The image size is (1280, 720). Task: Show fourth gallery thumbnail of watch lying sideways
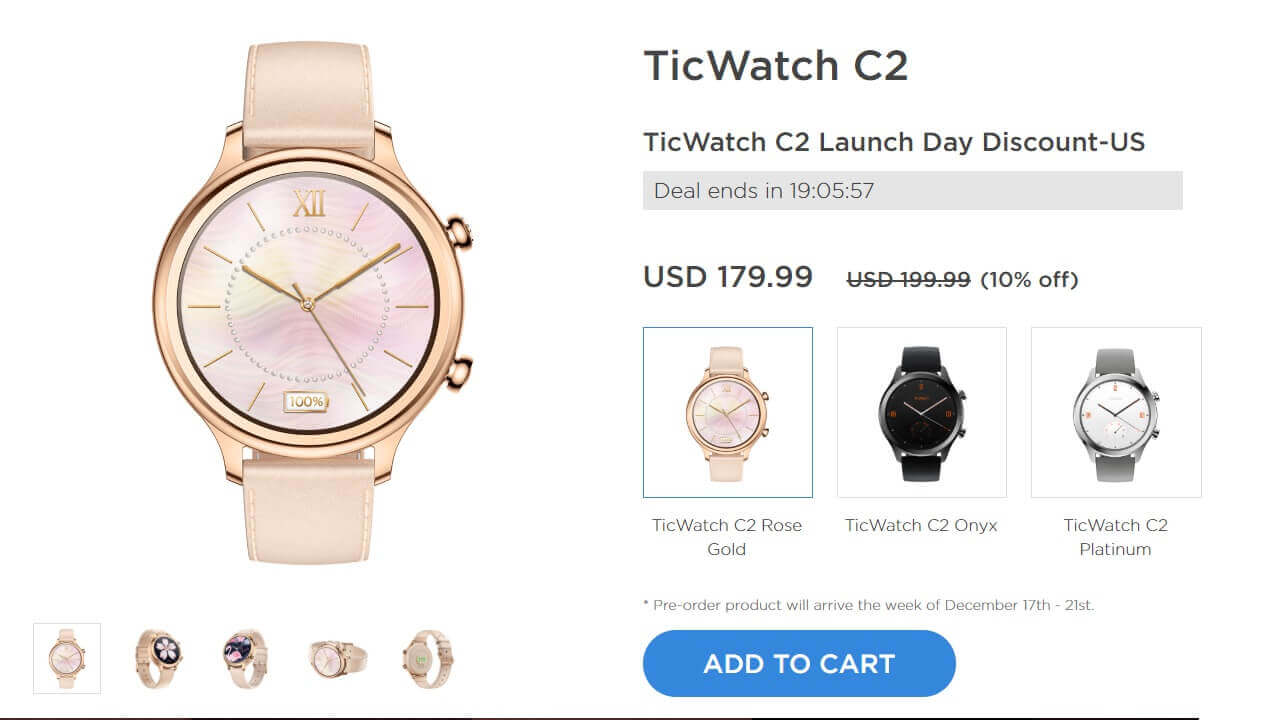[336, 658]
